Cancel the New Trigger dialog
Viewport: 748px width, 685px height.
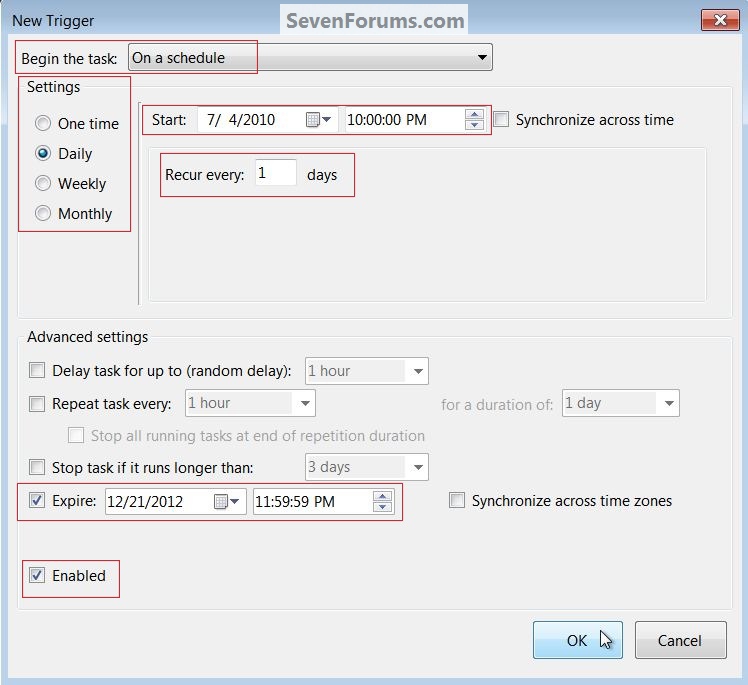(x=680, y=640)
